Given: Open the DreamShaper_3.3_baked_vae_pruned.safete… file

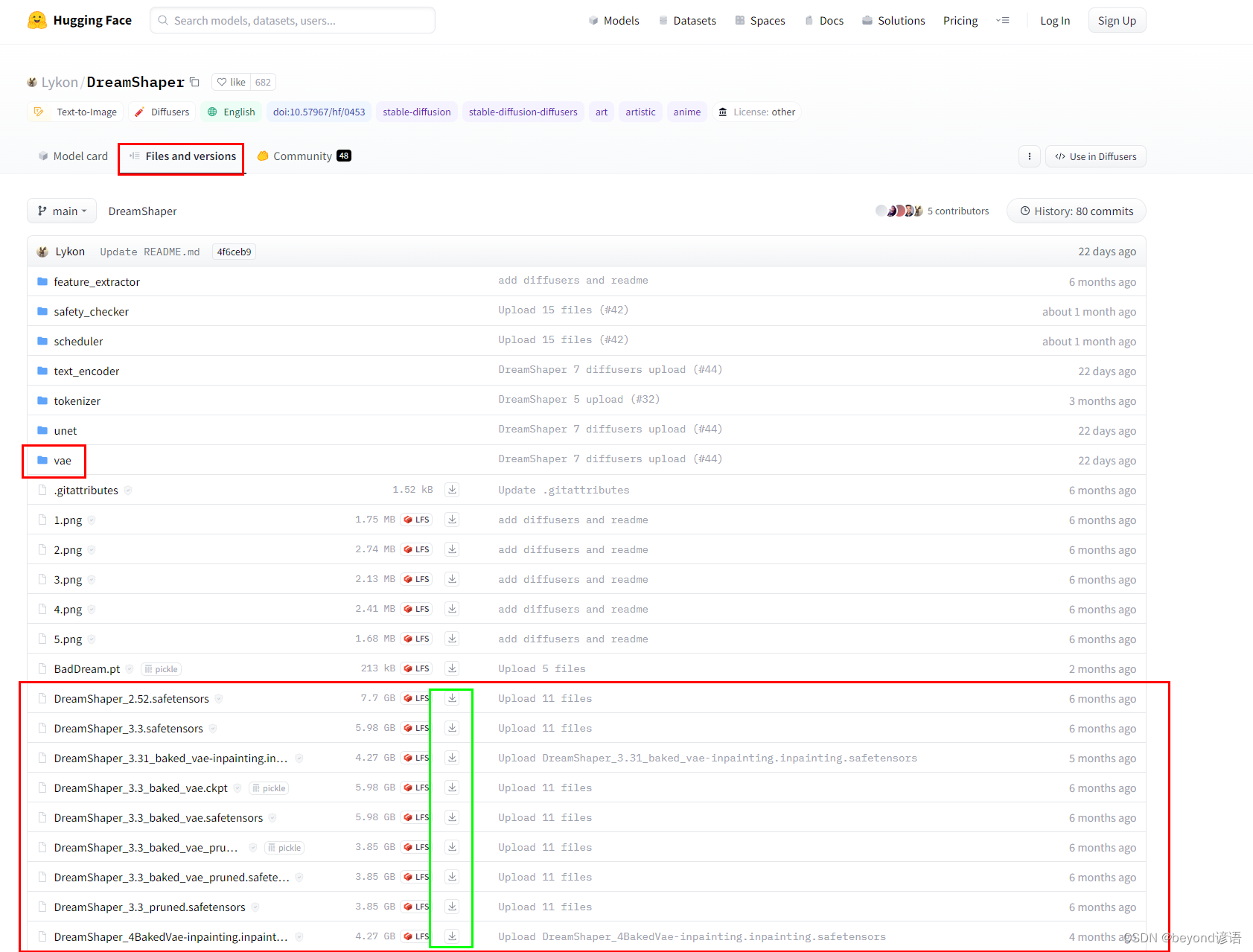Looking at the screenshot, I should 171,877.
